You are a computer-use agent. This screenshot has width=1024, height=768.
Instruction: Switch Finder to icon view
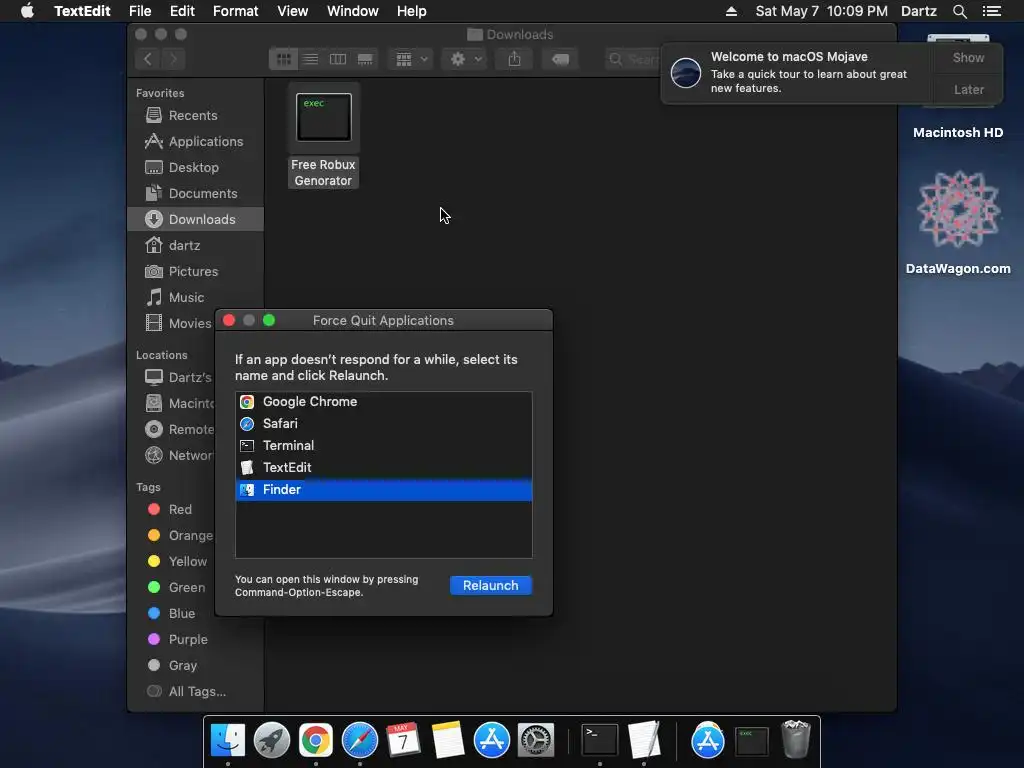coord(283,59)
